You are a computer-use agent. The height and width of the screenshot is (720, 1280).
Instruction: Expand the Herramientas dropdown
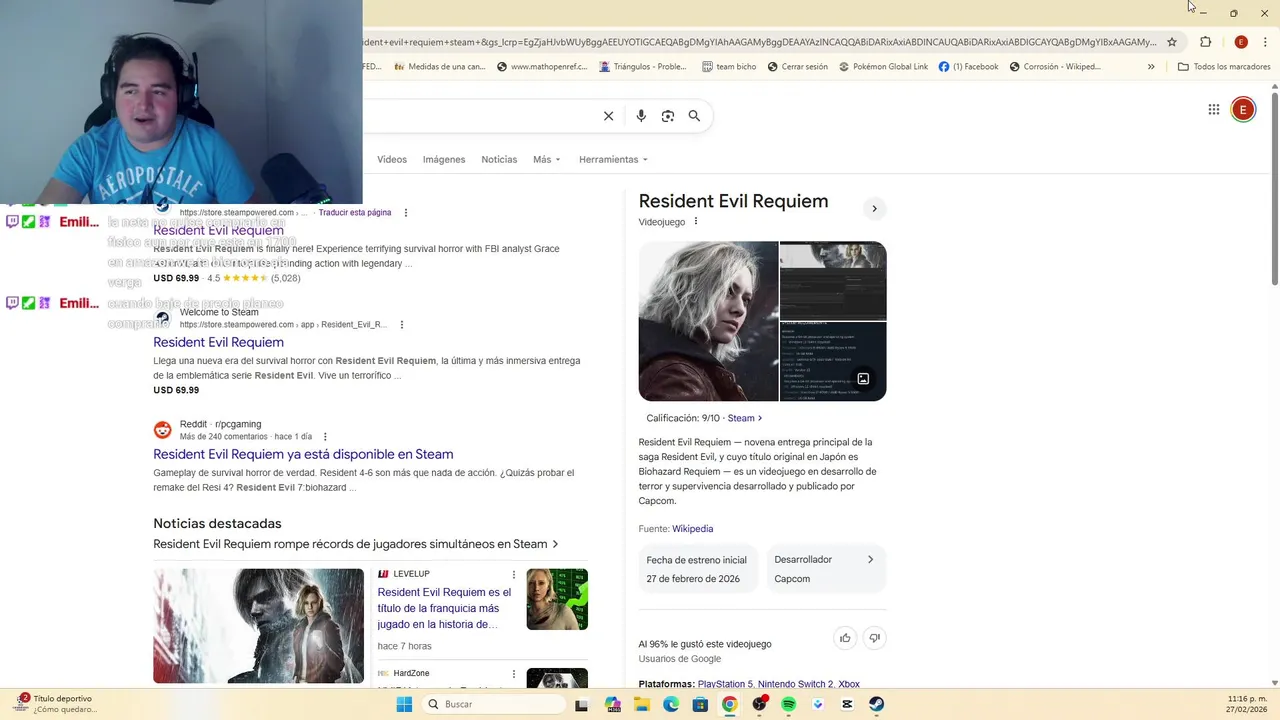coord(613,160)
